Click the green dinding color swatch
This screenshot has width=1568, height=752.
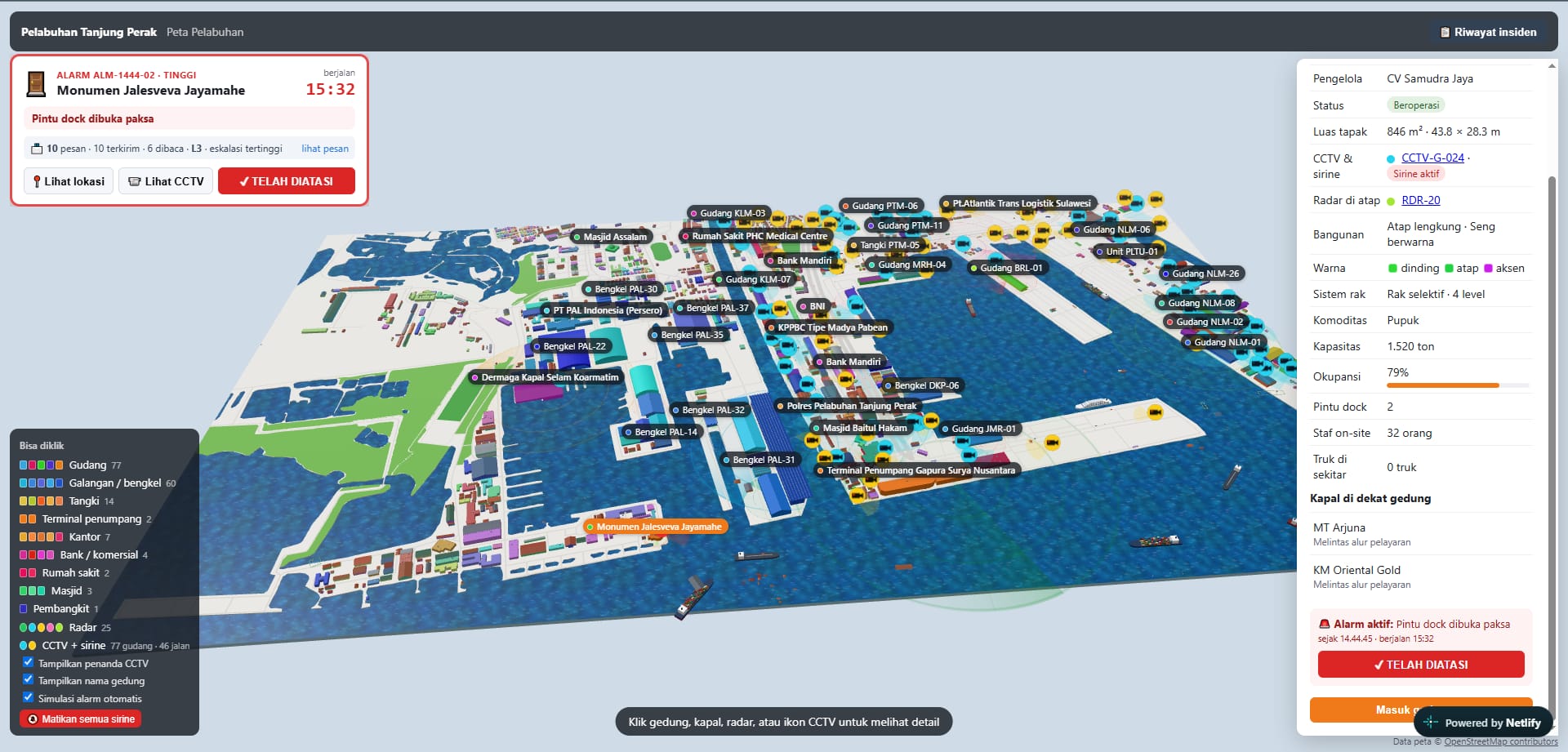(x=1392, y=268)
